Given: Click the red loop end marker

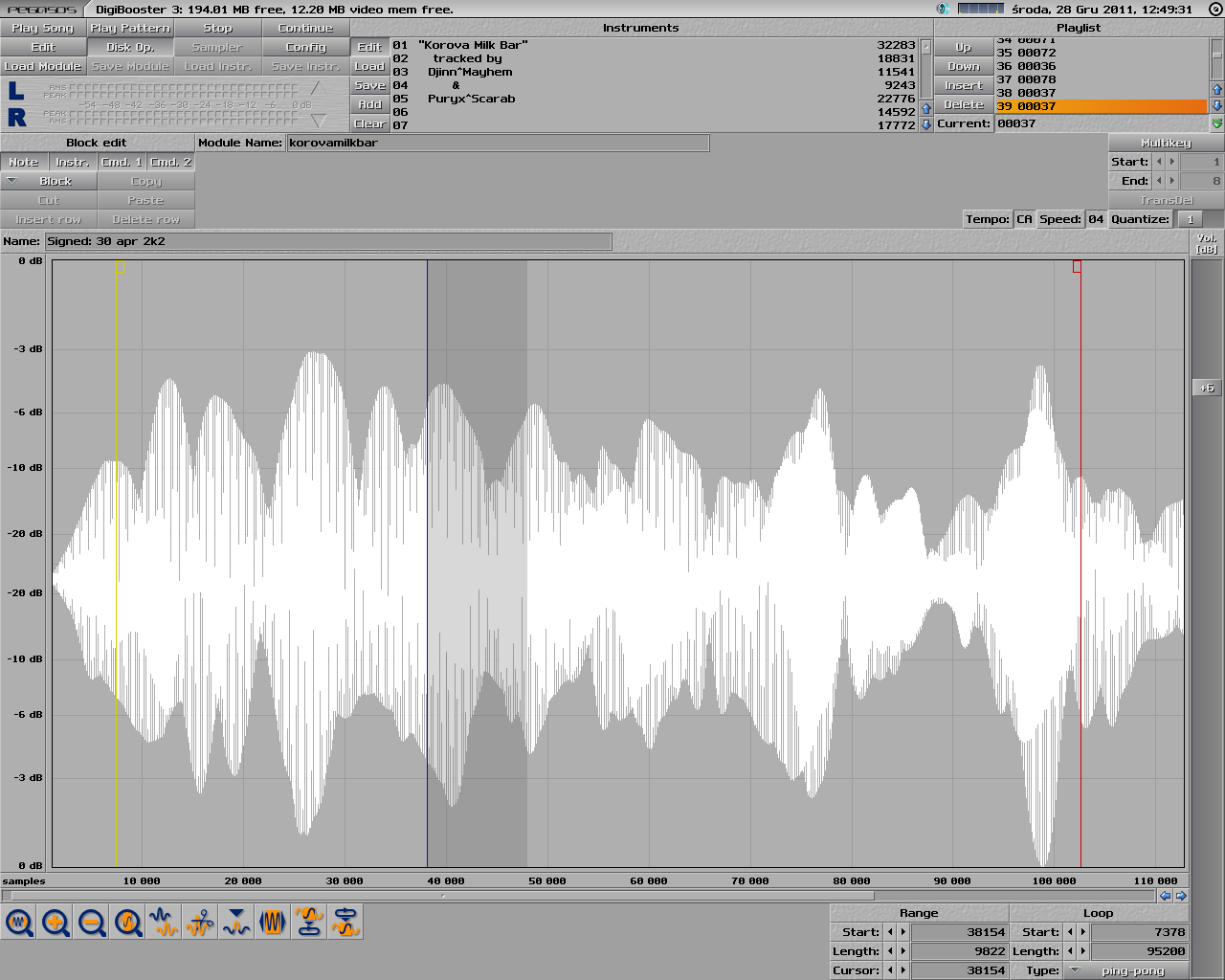Looking at the screenshot, I should (1077, 266).
